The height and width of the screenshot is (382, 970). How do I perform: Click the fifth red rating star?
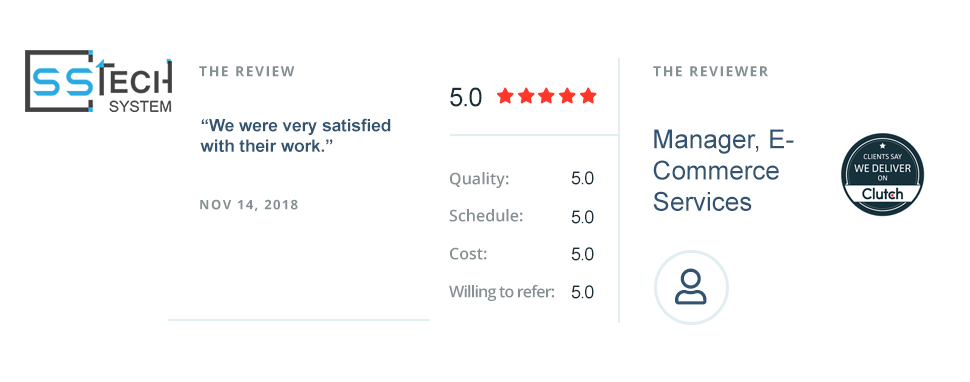[x=588, y=96]
